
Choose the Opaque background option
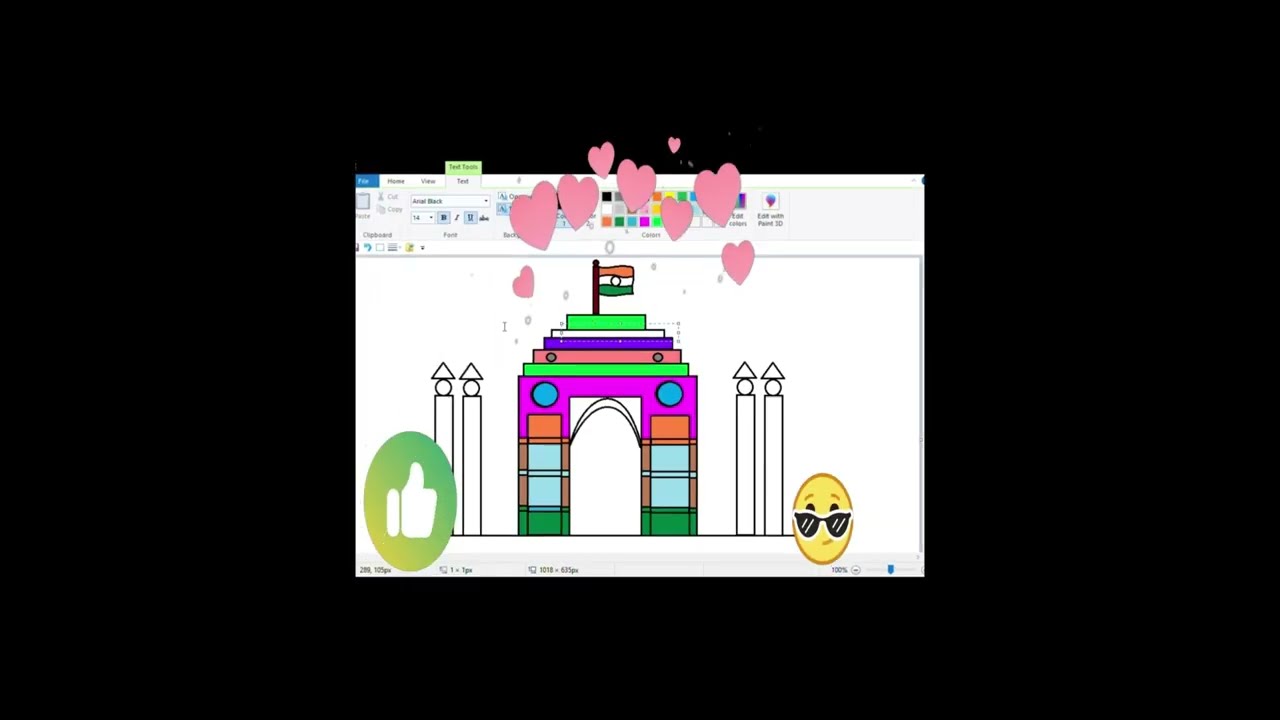click(x=512, y=196)
